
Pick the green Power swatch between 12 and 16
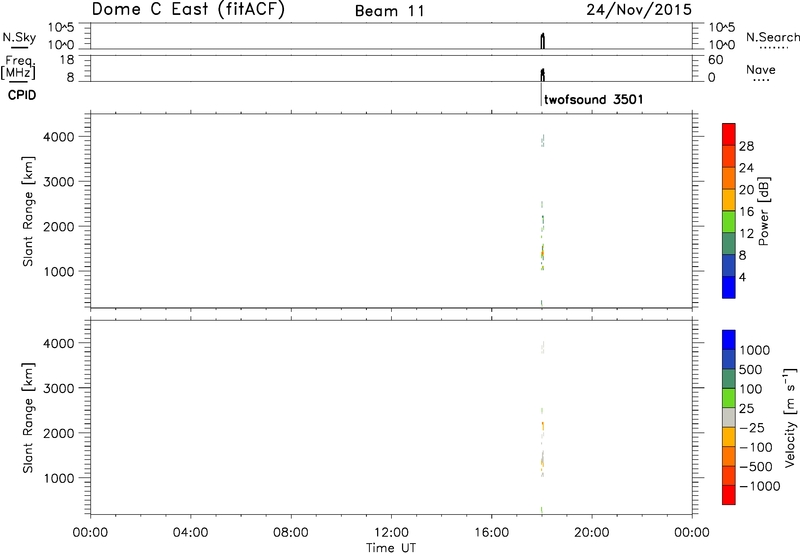coord(729,221)
